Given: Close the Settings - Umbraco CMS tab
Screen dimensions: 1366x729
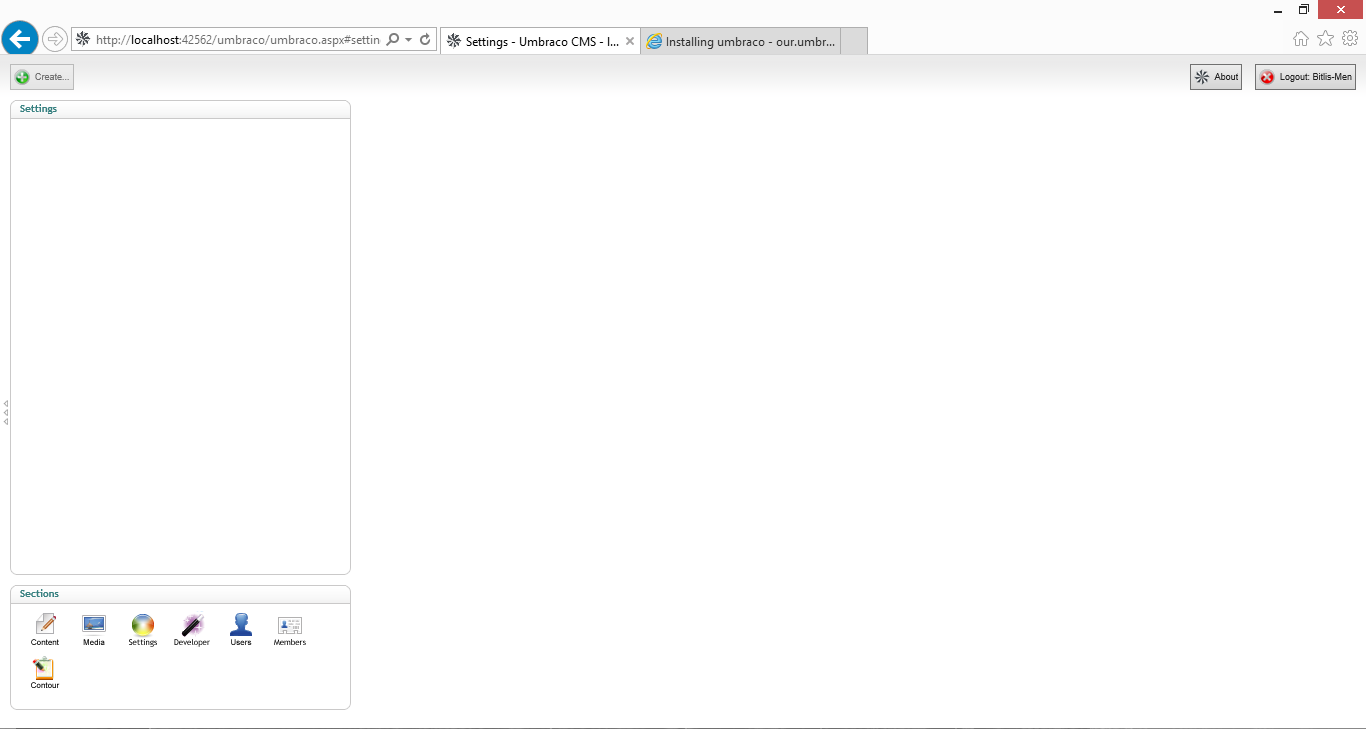Looking at the screenshot, I should pos(630,41).
